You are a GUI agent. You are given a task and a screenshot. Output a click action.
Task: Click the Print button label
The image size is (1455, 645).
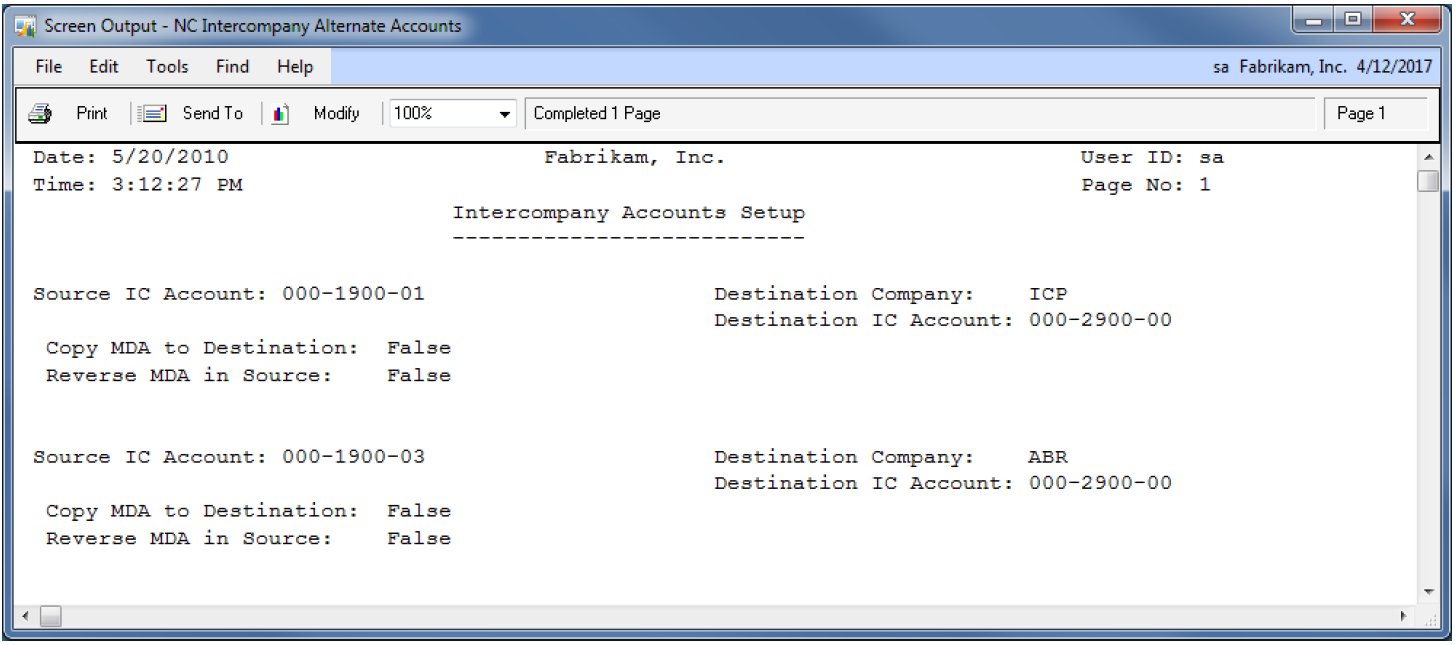92,114
